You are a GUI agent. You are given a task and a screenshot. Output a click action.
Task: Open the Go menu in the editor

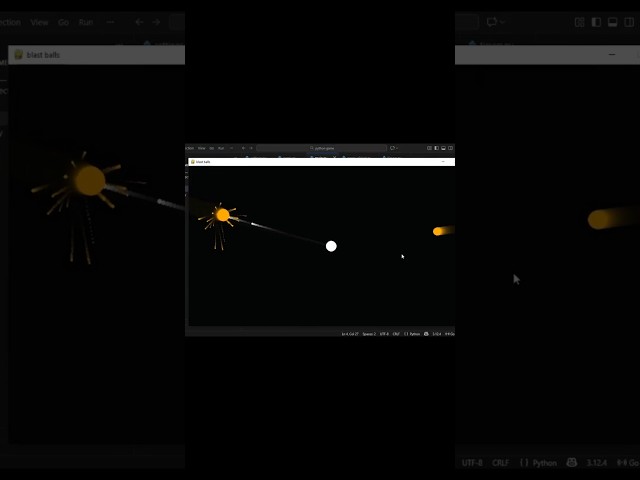click(211, 148)
